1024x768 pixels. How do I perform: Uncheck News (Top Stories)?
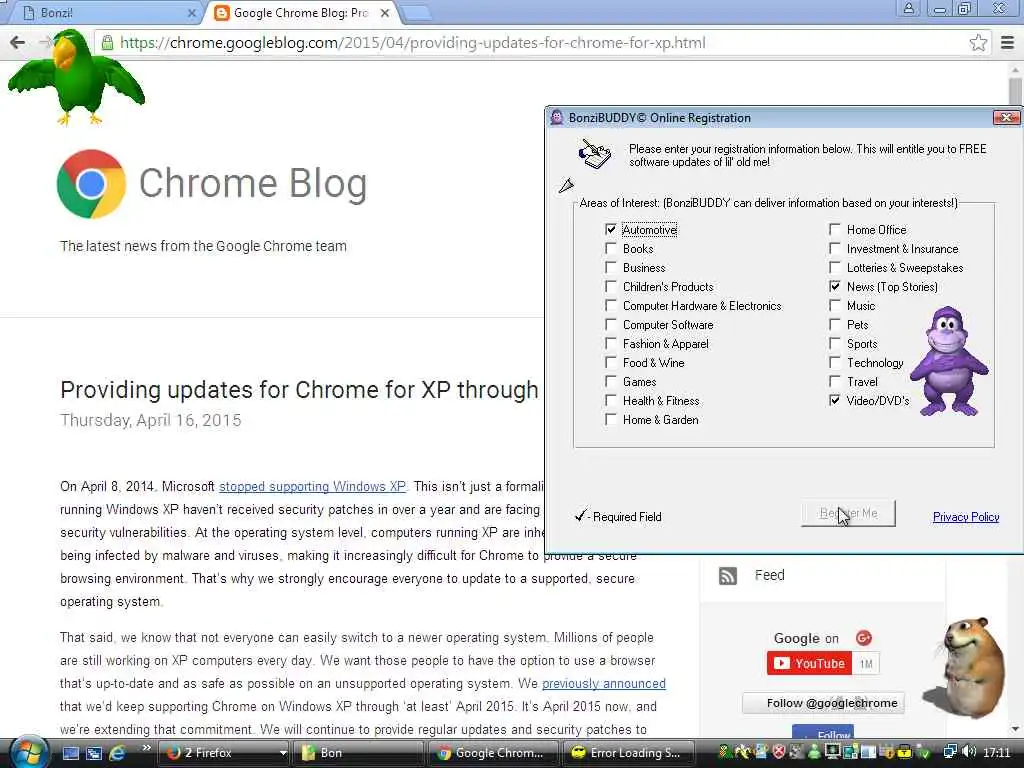click(x=835, y=287)
